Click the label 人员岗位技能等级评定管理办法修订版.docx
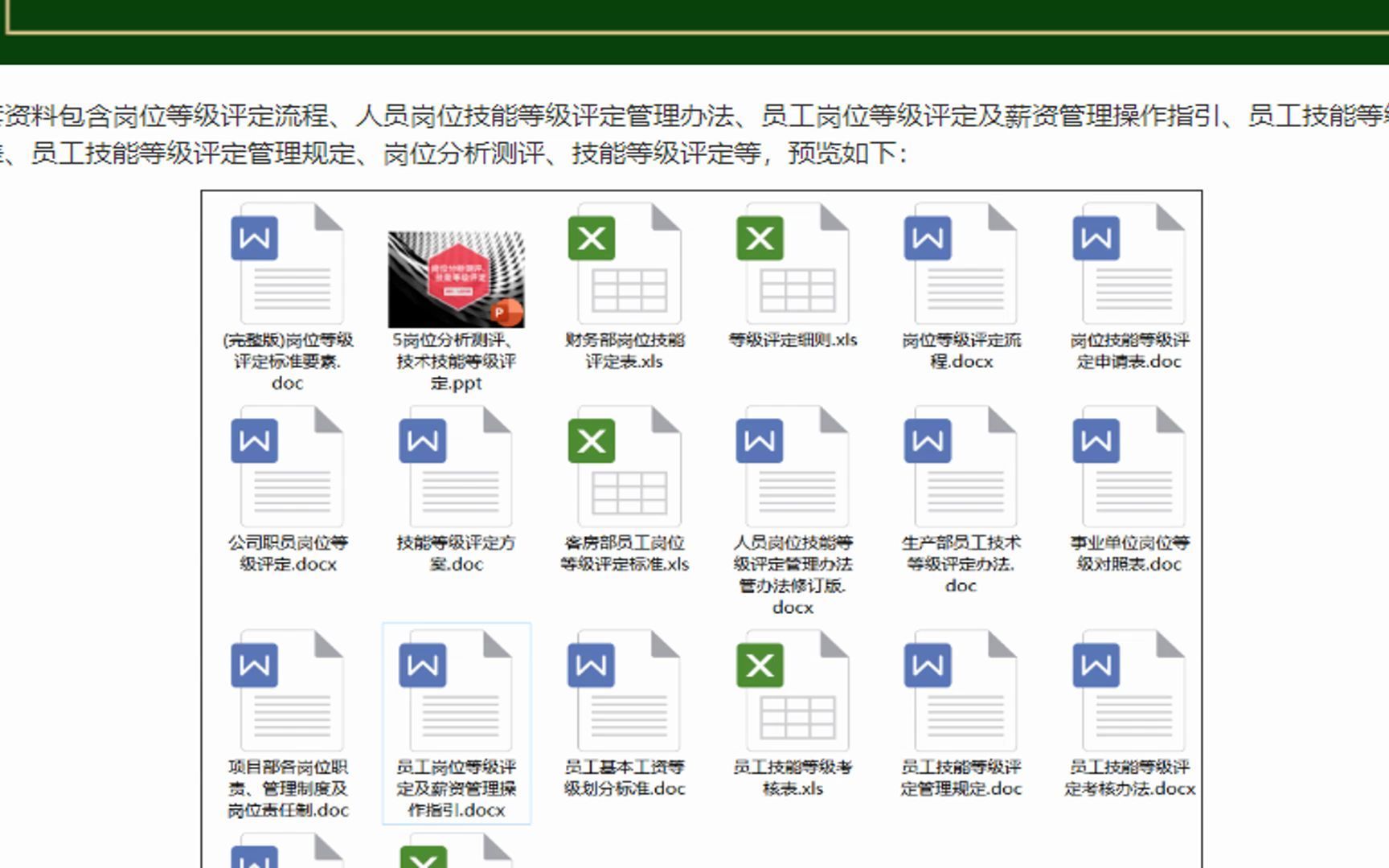1389x868 pixels. (793, 575)
